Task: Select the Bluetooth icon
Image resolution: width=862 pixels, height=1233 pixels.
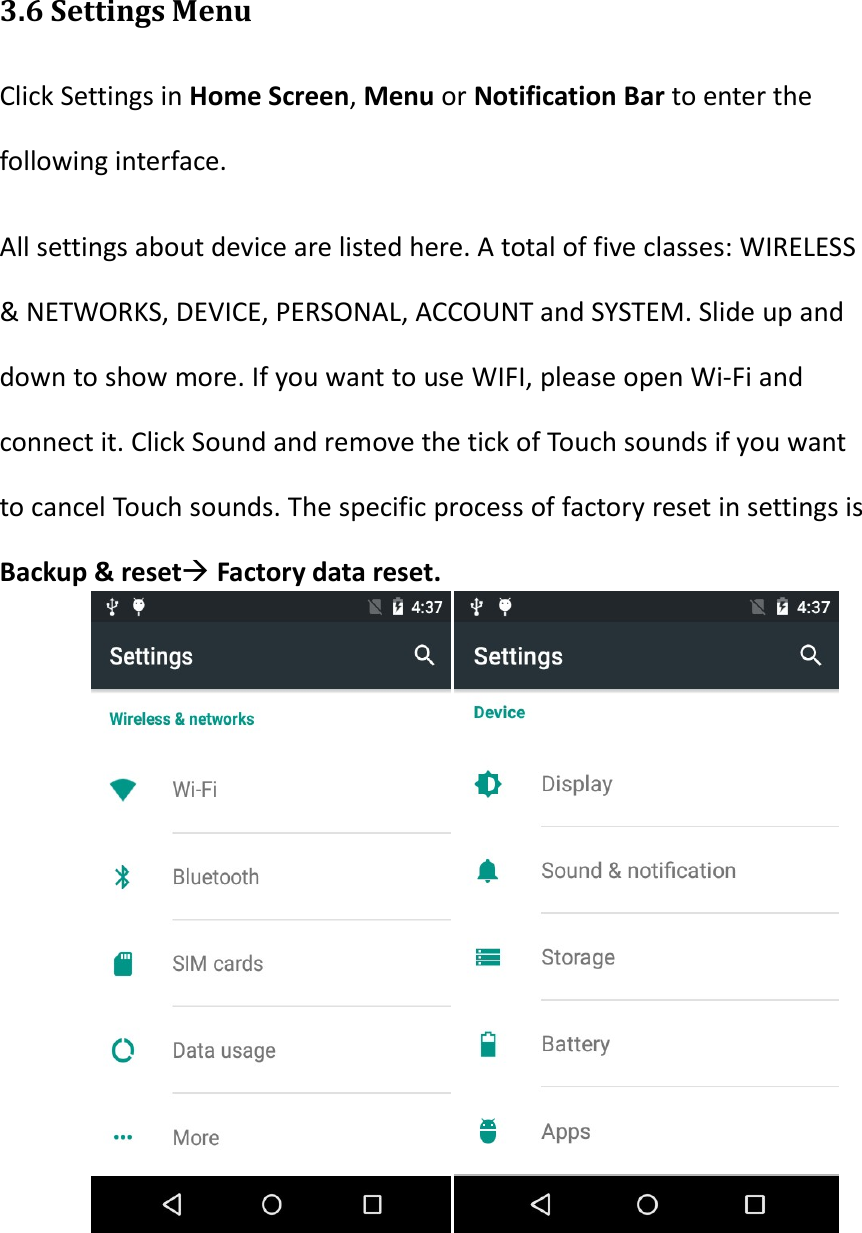Action: click(x=122, y=876)
